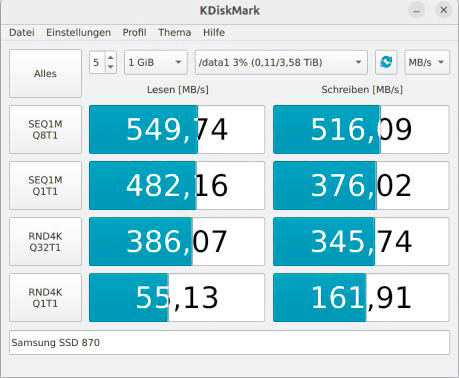The image size is (459, 378).
Task: Click the 549,74 read result bar
Action: tap(177, 130)
